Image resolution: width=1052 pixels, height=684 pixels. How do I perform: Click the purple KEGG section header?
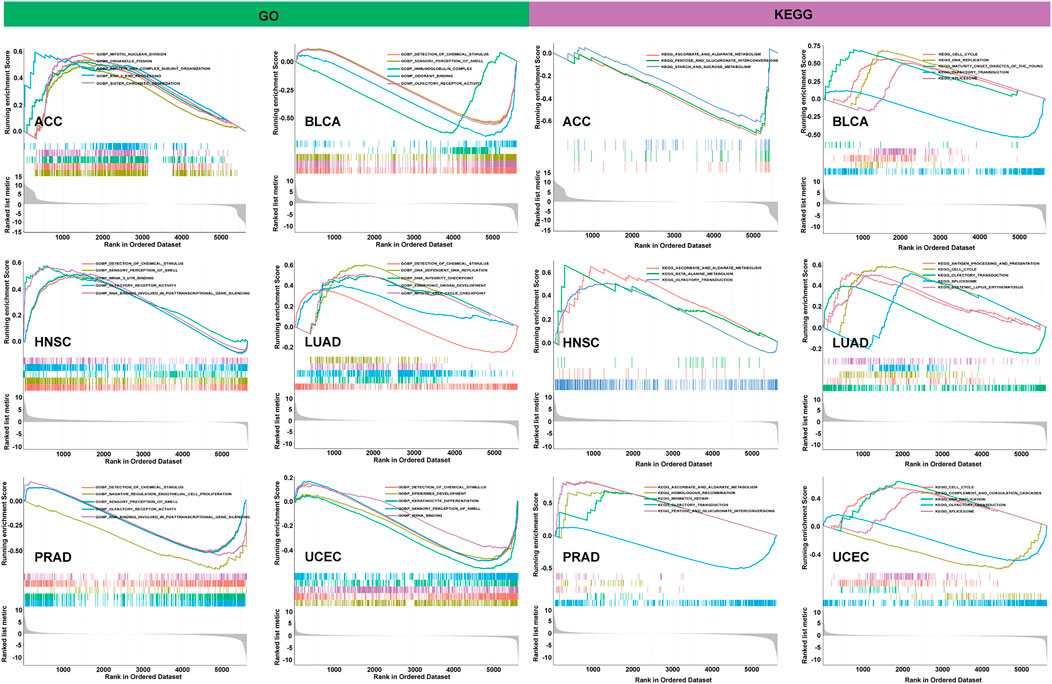tap(789, 14)
